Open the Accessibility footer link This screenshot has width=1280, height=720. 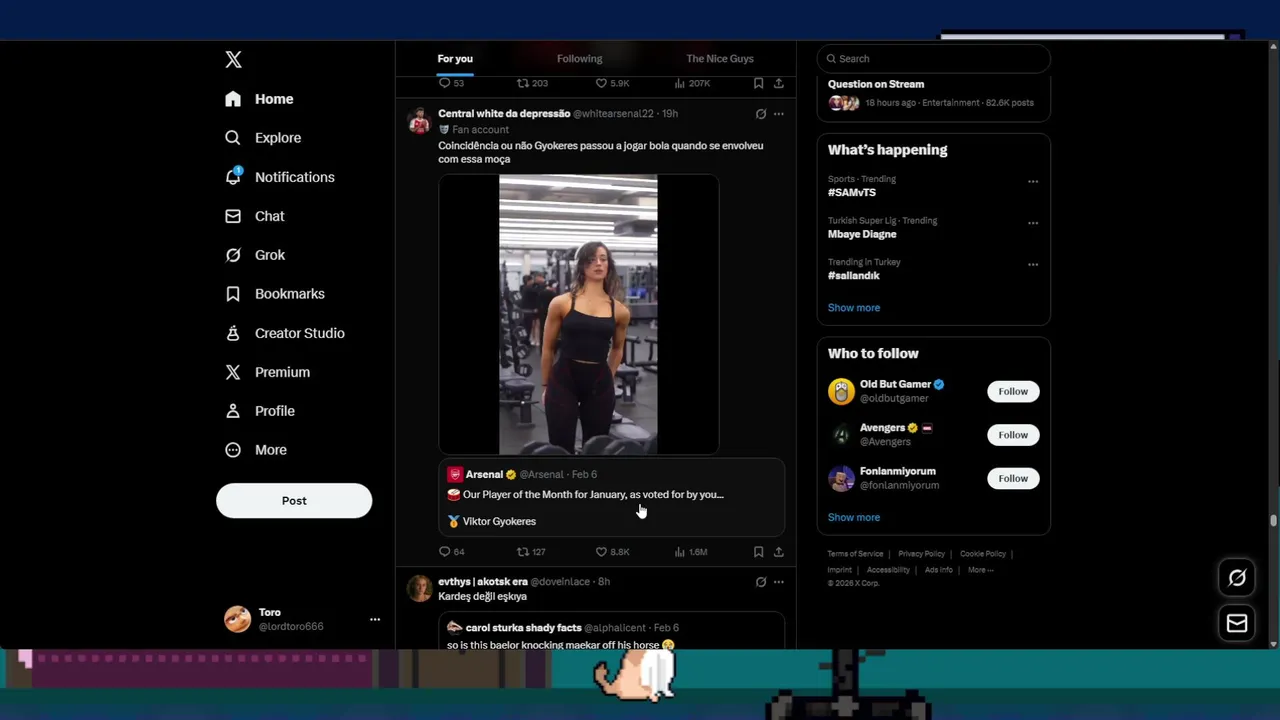coord(888,570)
